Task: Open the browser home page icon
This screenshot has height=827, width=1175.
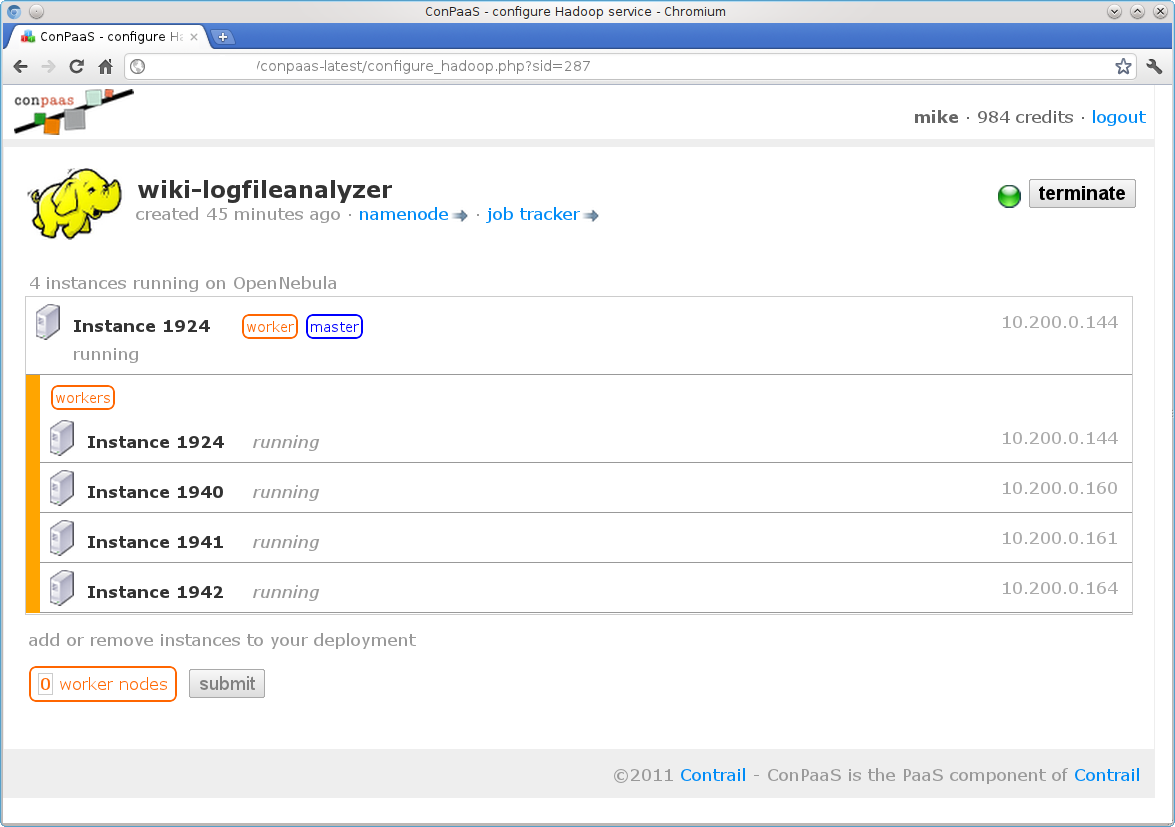Action: pyautogui.click(x=106, y=67)
